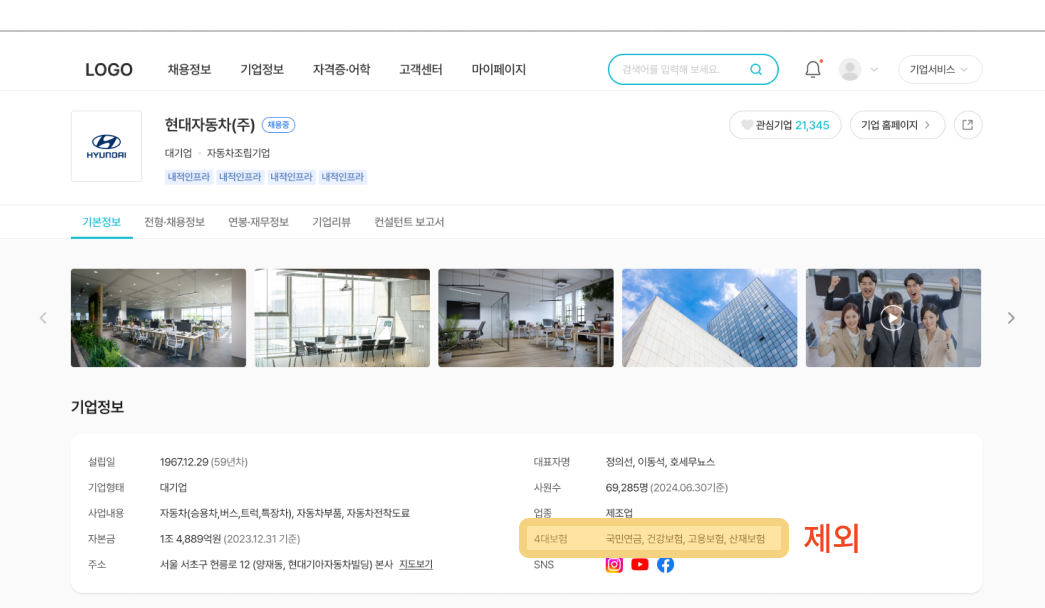1045x608 pixels.
Task: Expand the profile menu chevron
Action: (x=874, y=70)
